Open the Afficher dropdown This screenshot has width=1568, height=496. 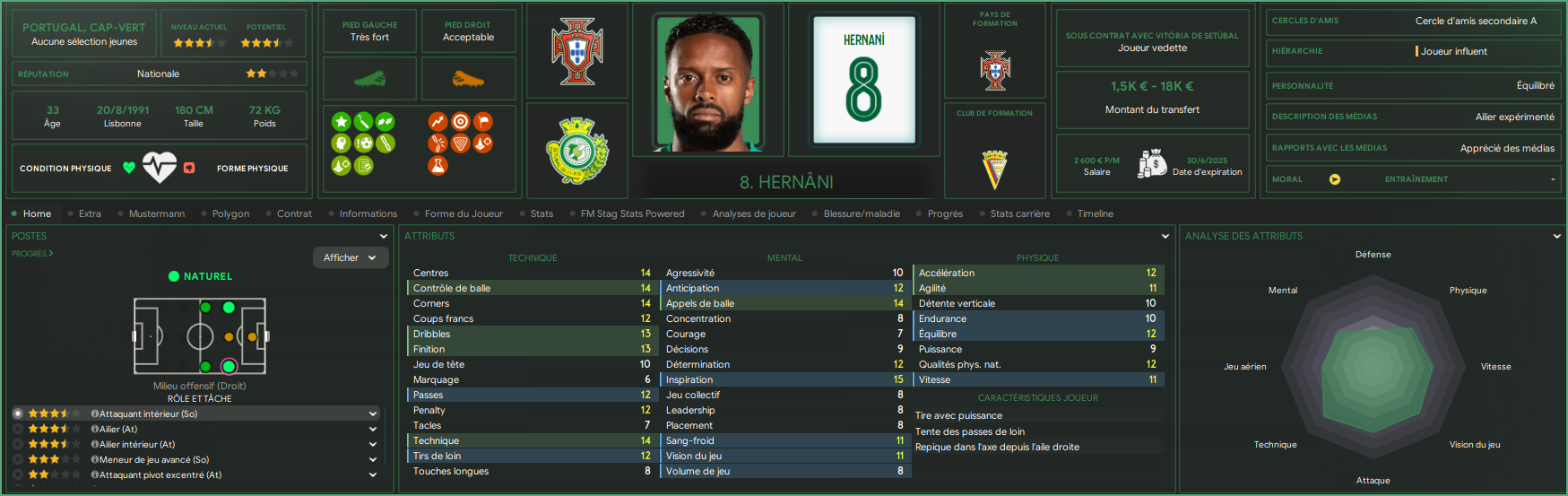tap(351, 257)
